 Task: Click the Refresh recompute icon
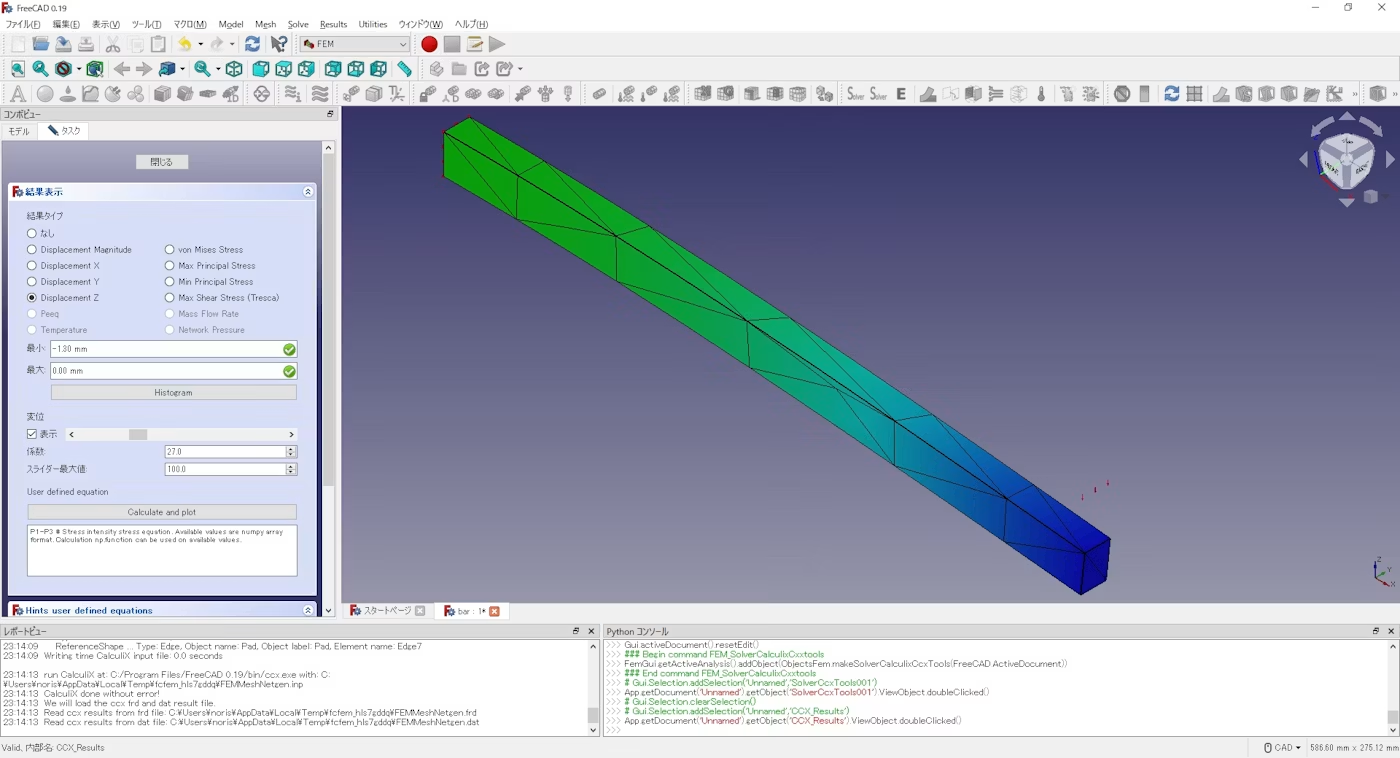click(x=252, y=44)
